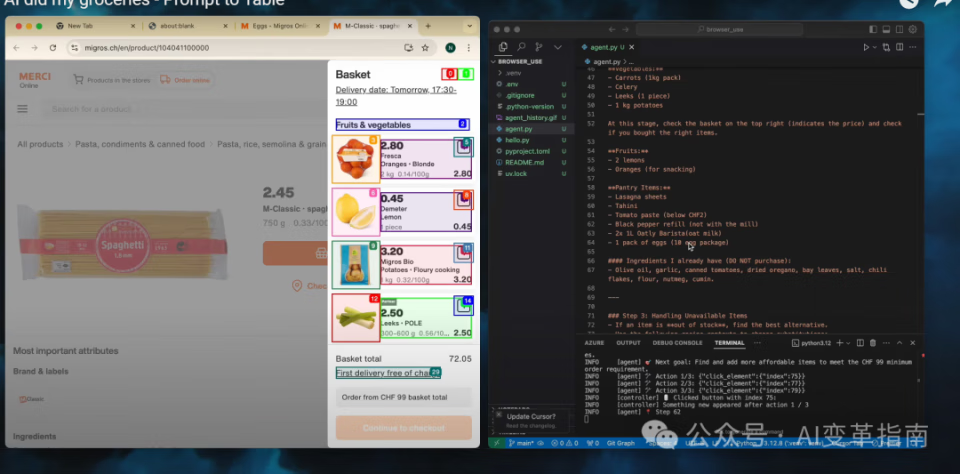Run the Python file play icon
The height and width of the screenshot is (474, 960).
[x=866, y=47]
